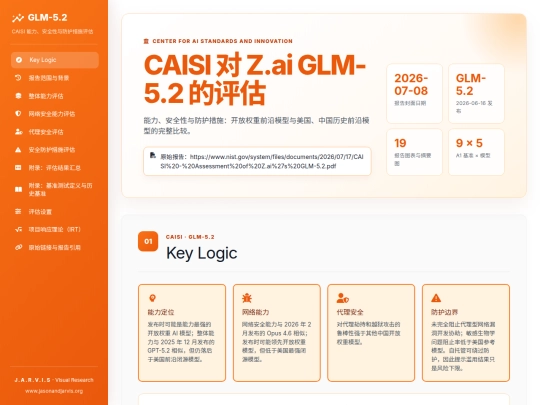Click the warning triangle icon beside 安全防护措施评估

click(18, 149)
